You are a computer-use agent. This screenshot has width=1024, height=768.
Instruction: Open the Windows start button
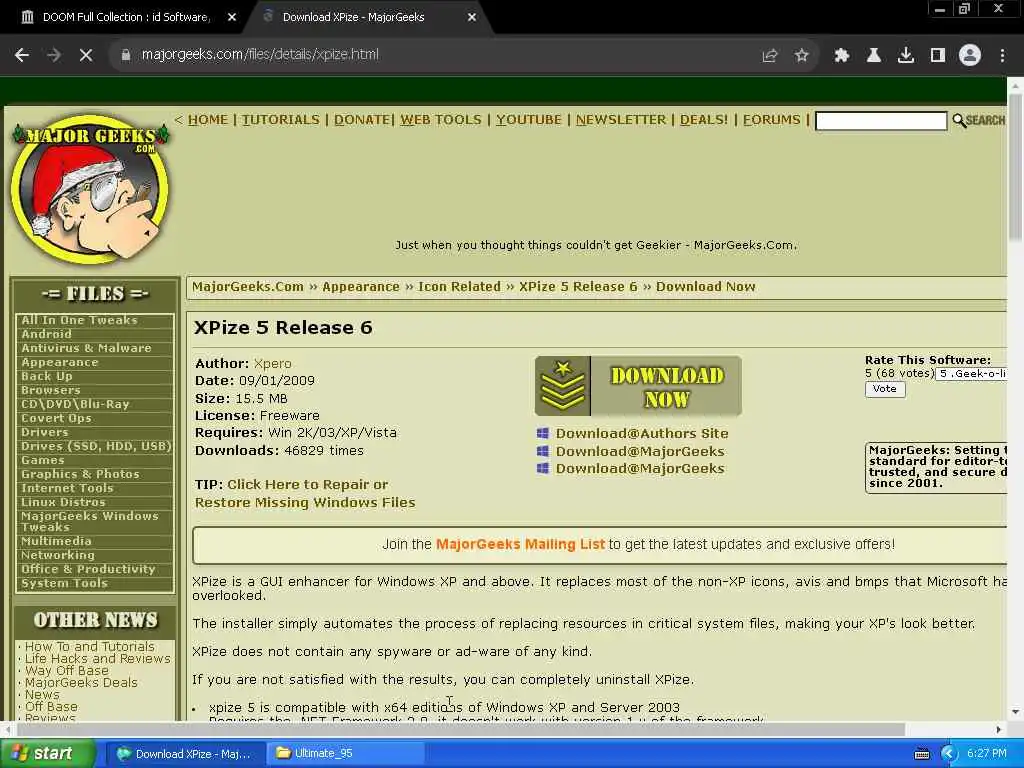click(47, 754)
